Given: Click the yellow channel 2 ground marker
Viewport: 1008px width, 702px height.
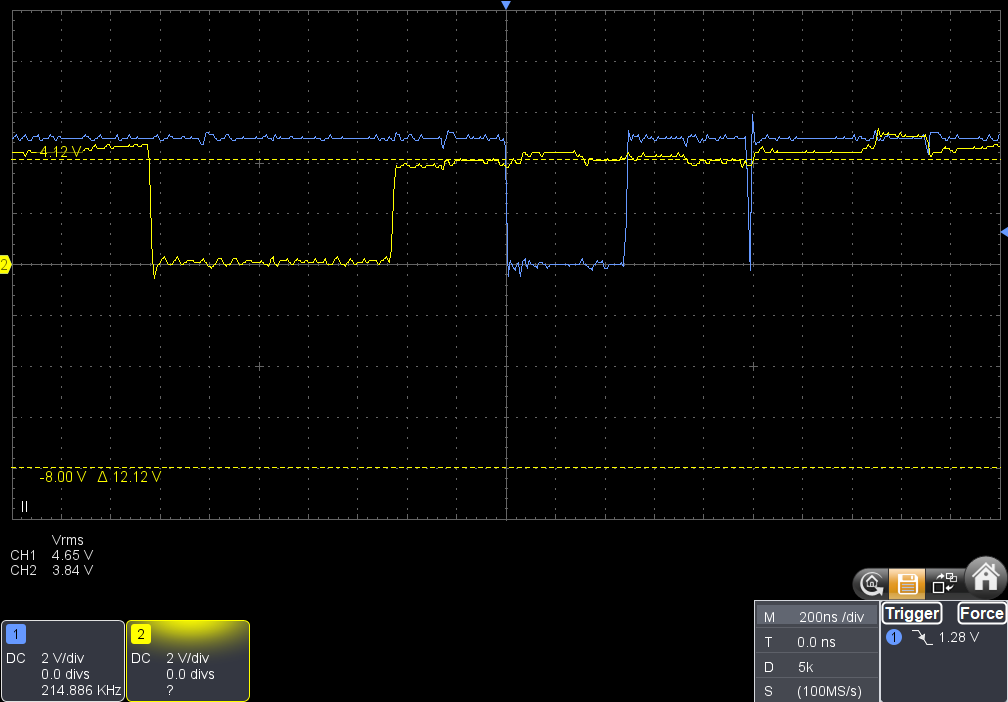Looking at the screenshot, I should [5, 265].
